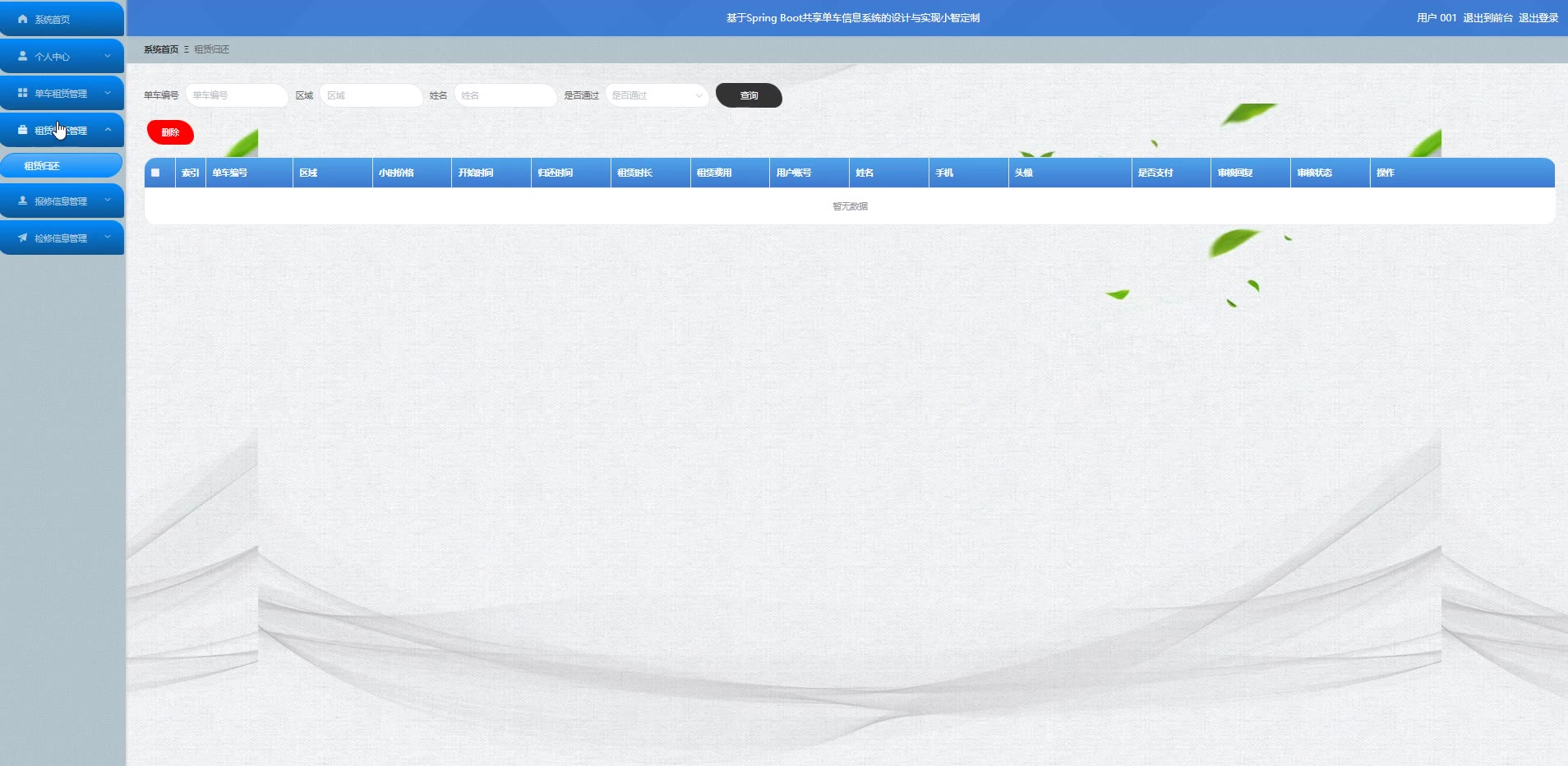Open the 是否通过 filter dropdown
1568x766 pixels.
657,95
